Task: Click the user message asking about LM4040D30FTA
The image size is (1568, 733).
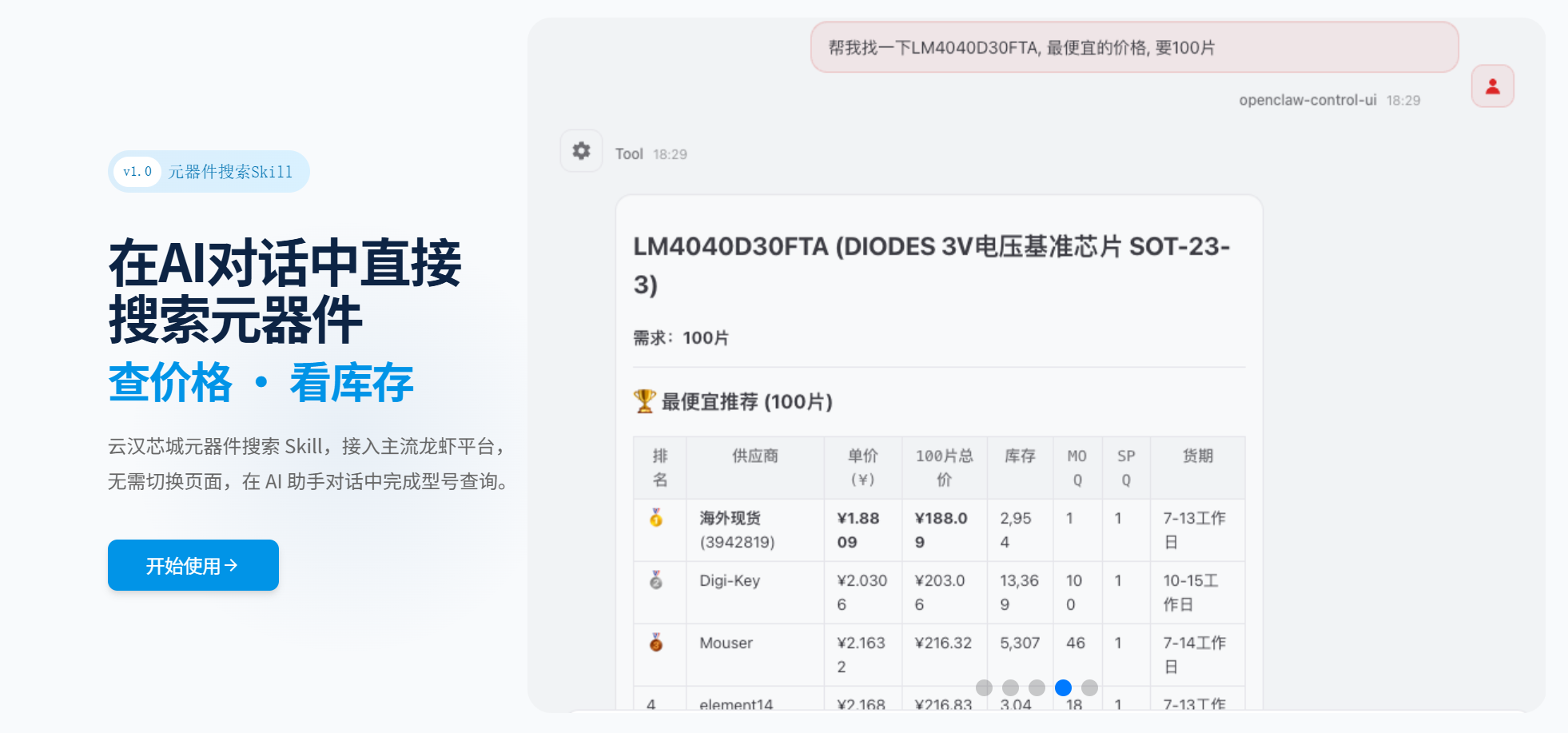Action: (x=1134, y=48)
